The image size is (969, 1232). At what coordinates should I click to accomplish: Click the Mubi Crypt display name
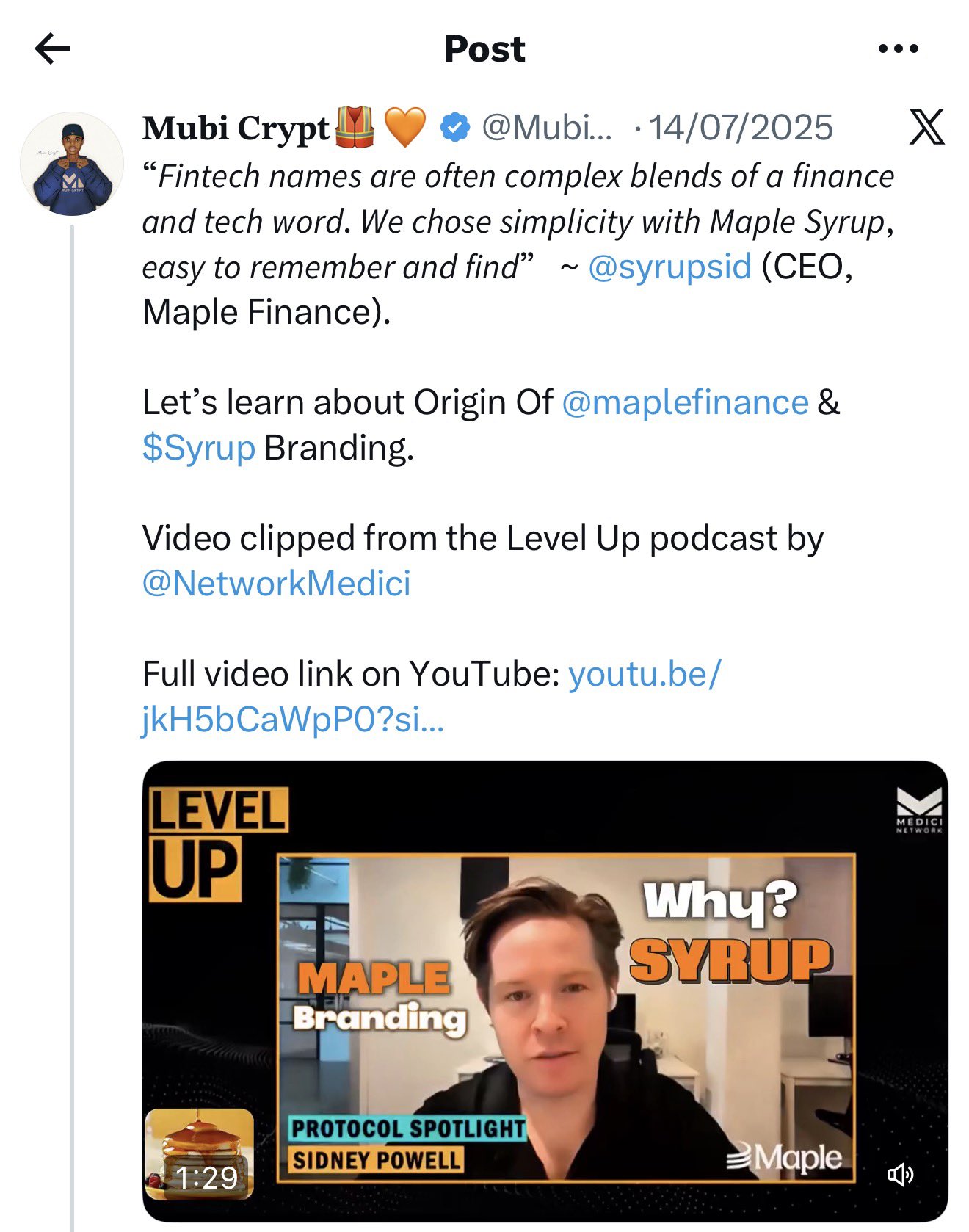point(236,128)
